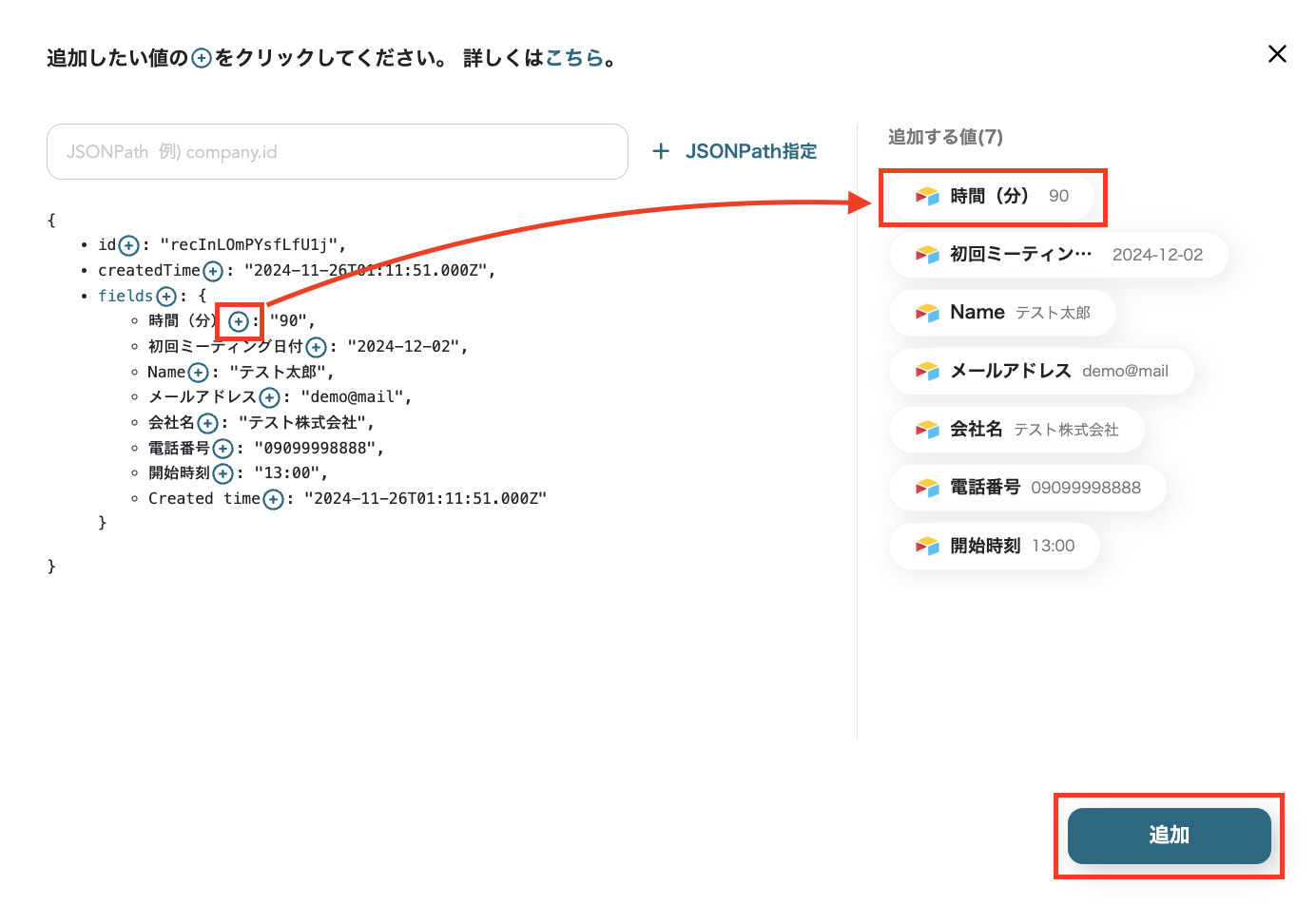Click the Airtable icon on 時間（分） chip
The height and width of the screenshot is (905, 1316).
coord(927,196)
